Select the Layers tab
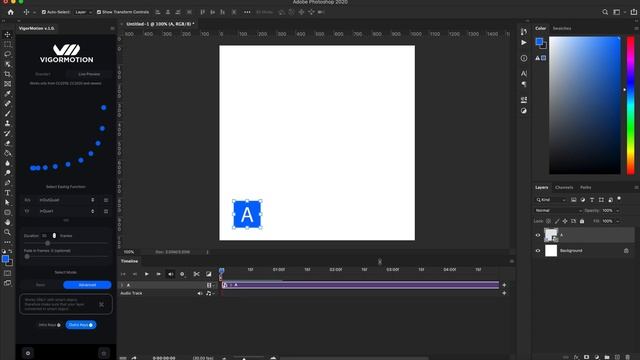 click(542, 187)
